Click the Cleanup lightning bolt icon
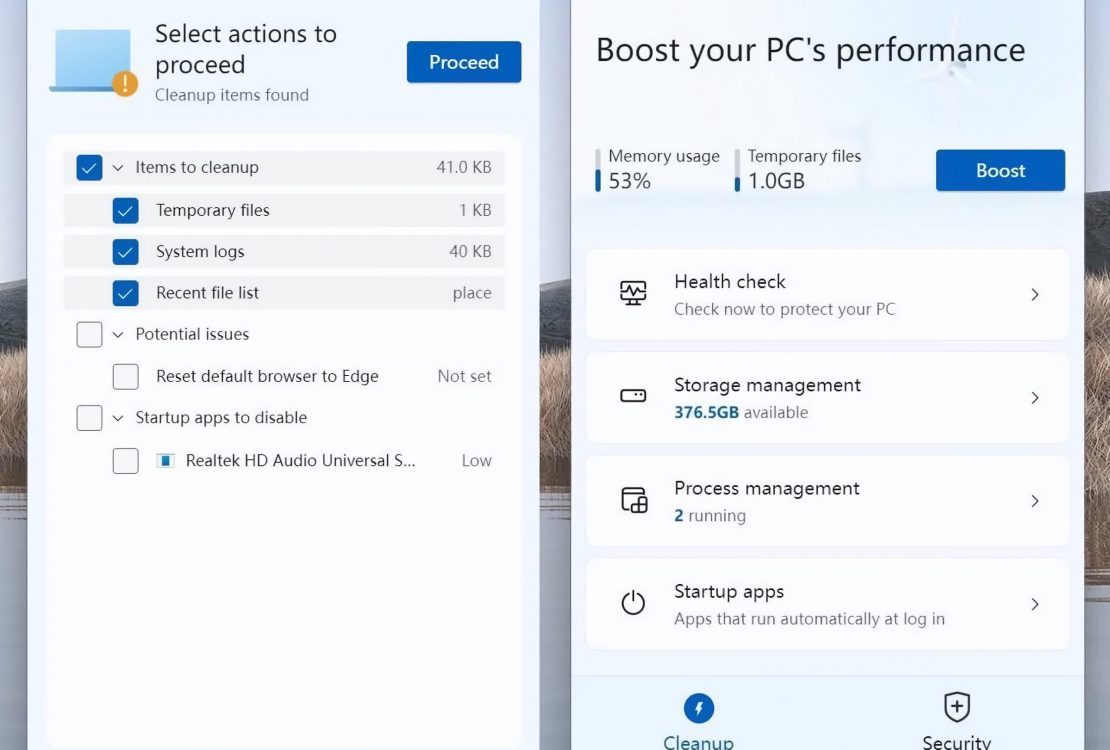This screenshot has height=750, width=1110. 699,708
